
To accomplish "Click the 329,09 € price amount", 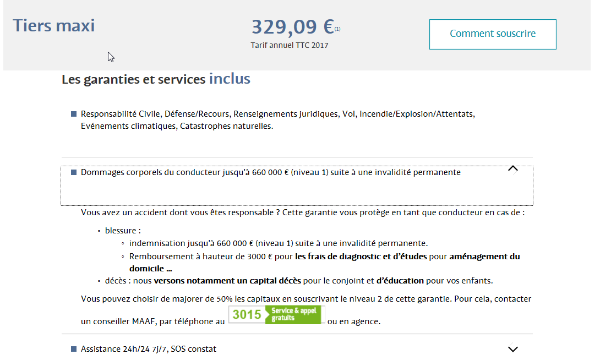I will [293, 27].
